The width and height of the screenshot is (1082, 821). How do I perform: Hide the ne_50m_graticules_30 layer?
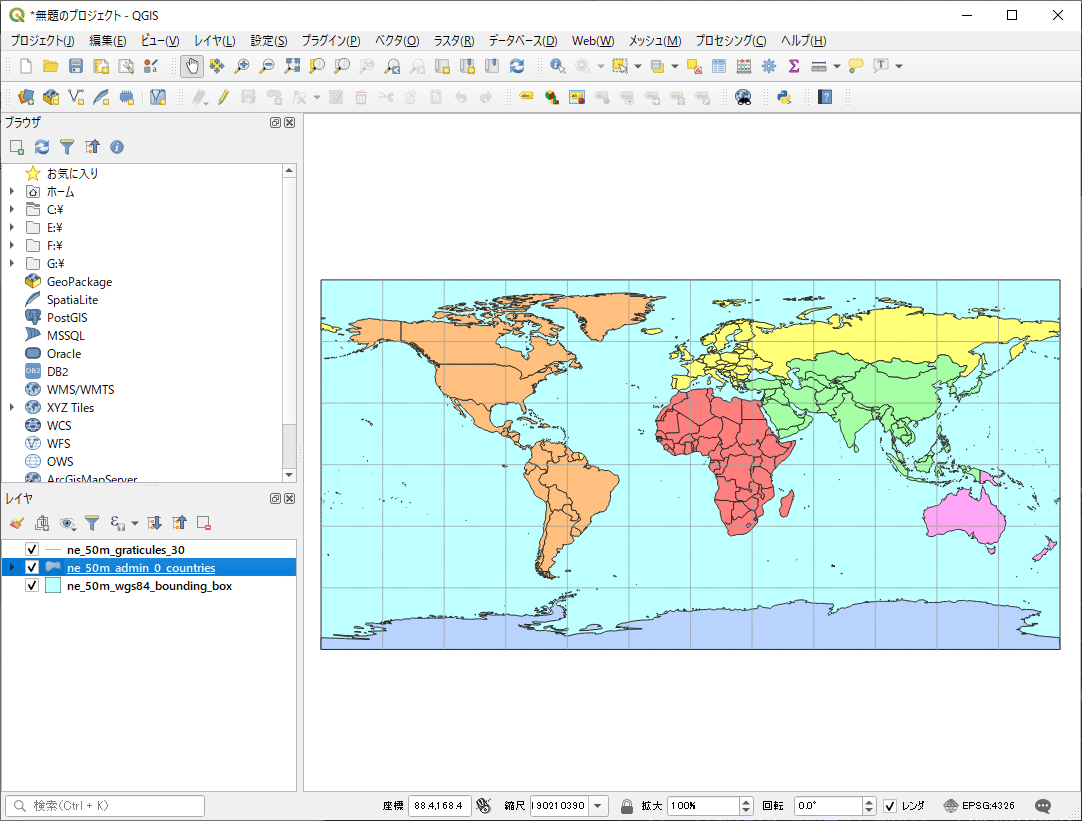pos(31,549)
